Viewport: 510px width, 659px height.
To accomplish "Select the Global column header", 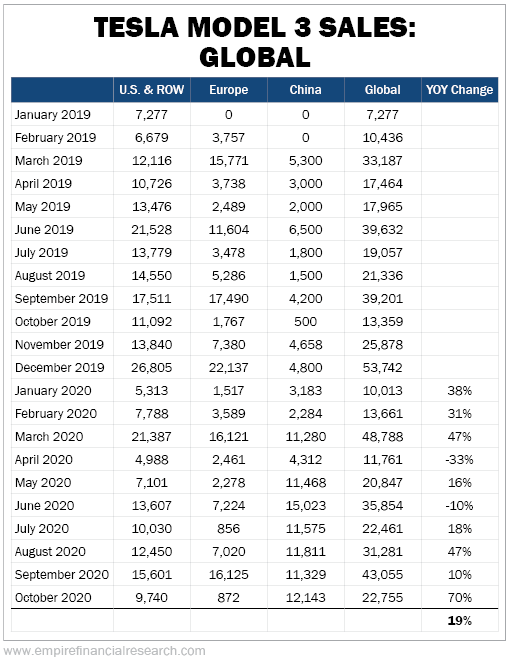I will tap(383, 90).
